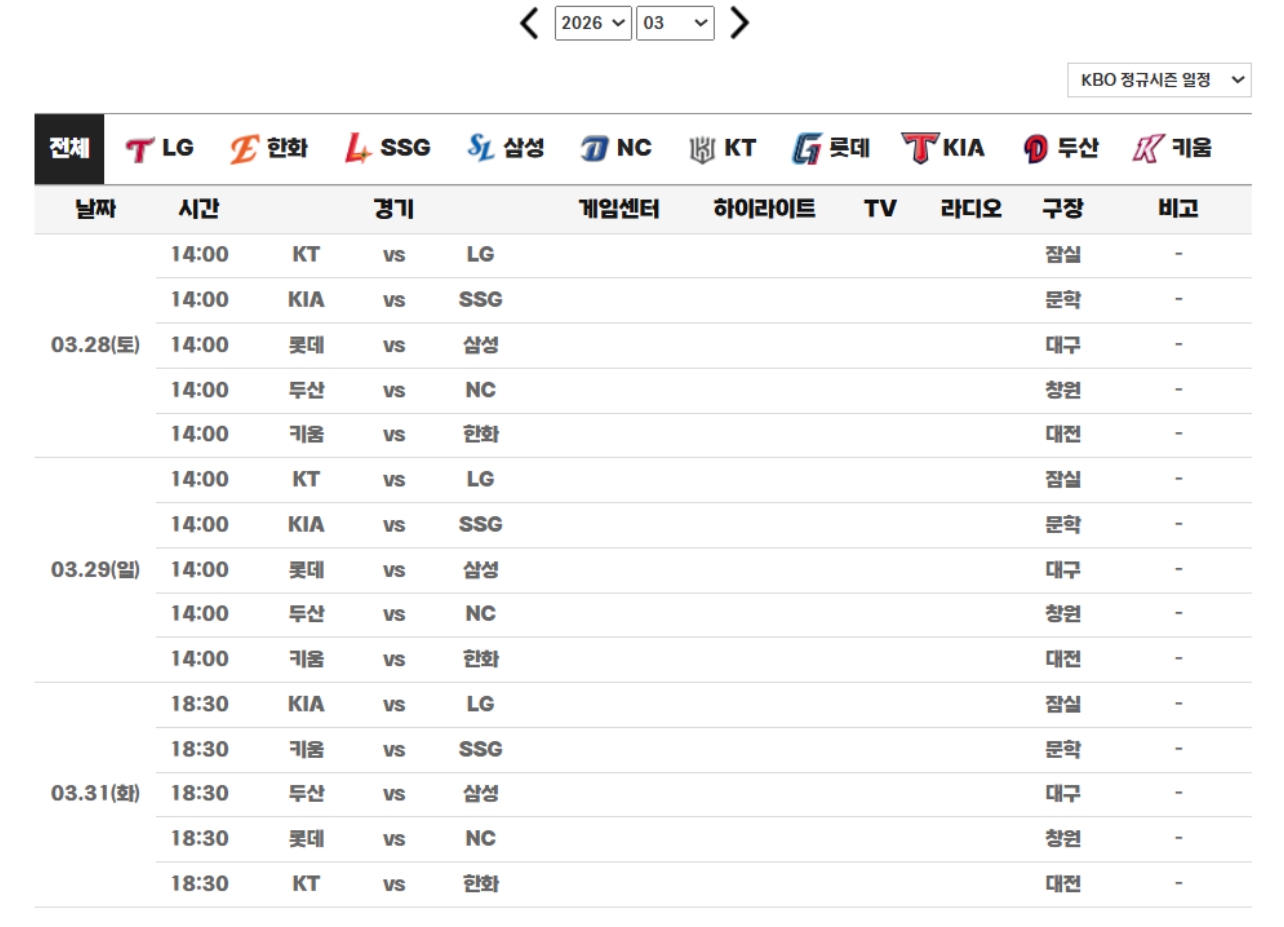Open the 03 month dropdown
This screenshot has width=1284, height=927.
click(675, 23)
